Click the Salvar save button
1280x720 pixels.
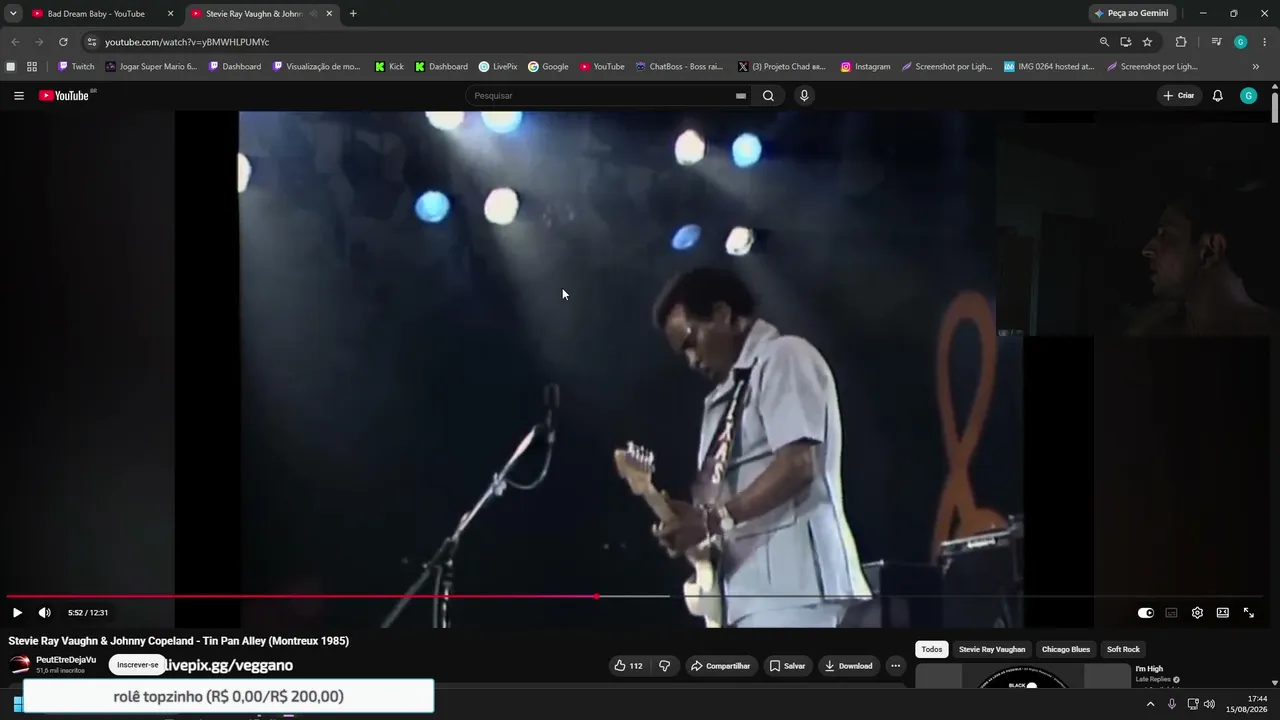787,666
